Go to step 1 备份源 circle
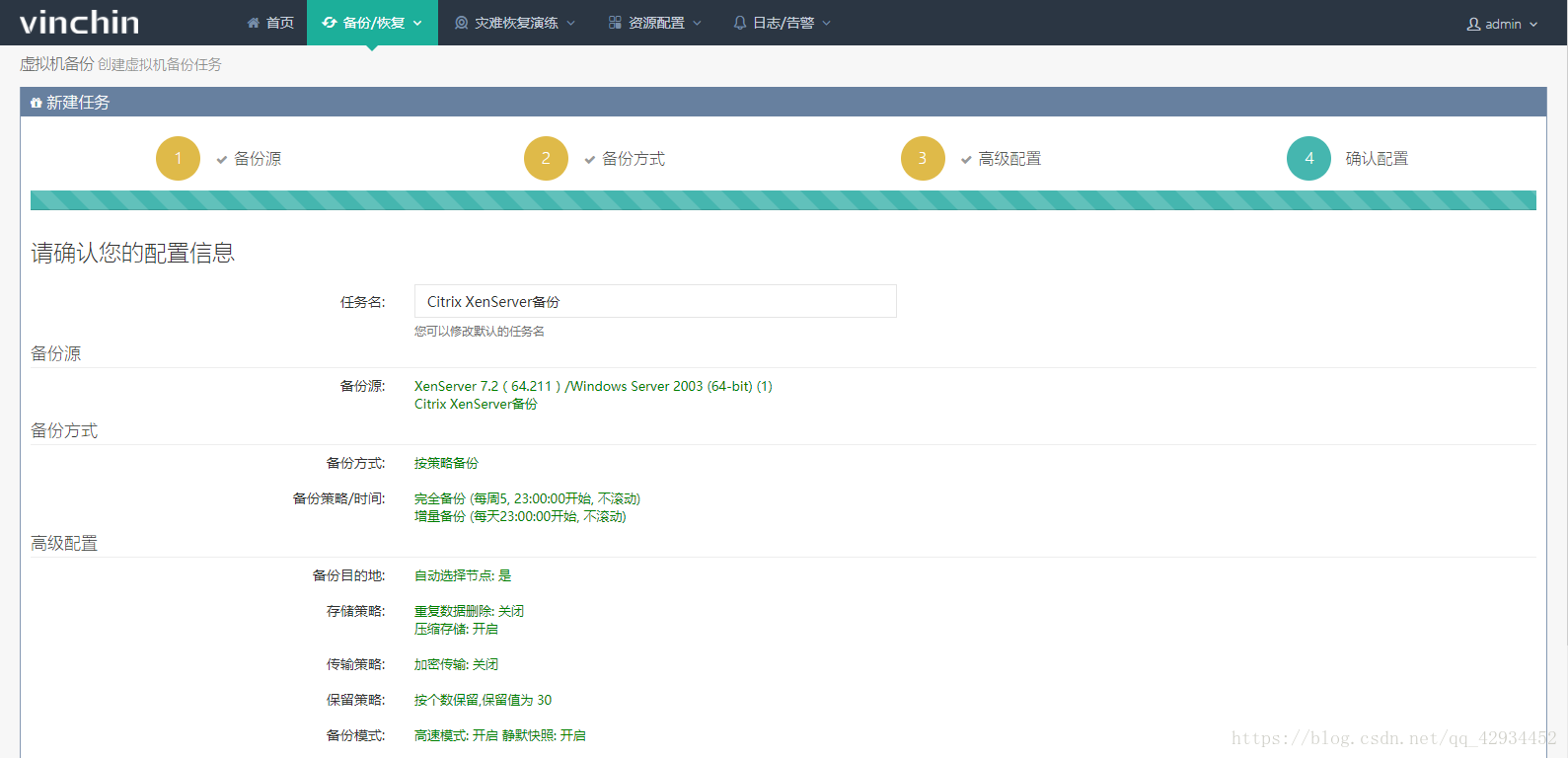The image size is (1568, 758). [178, 158]
